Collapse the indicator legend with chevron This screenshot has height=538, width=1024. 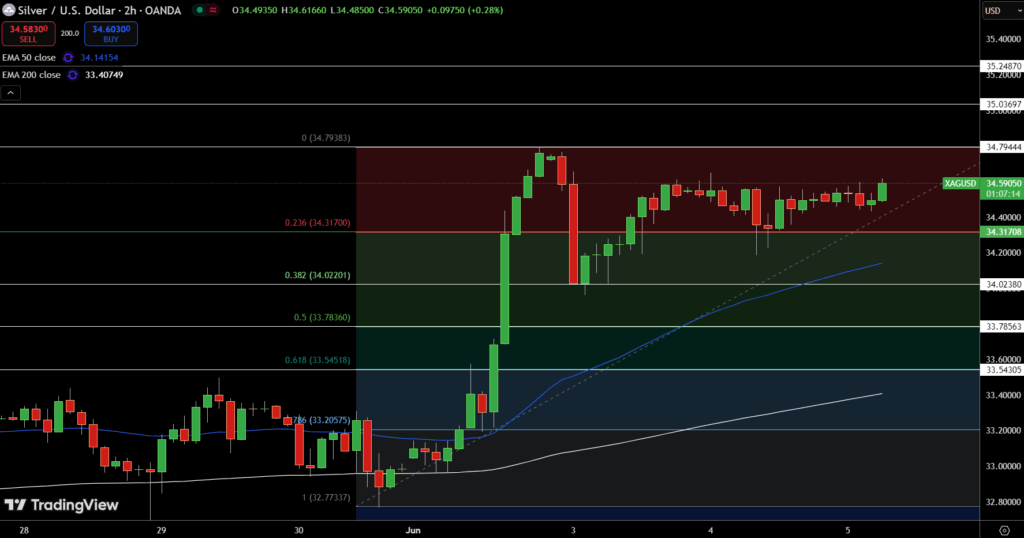(x=10, y=93)
